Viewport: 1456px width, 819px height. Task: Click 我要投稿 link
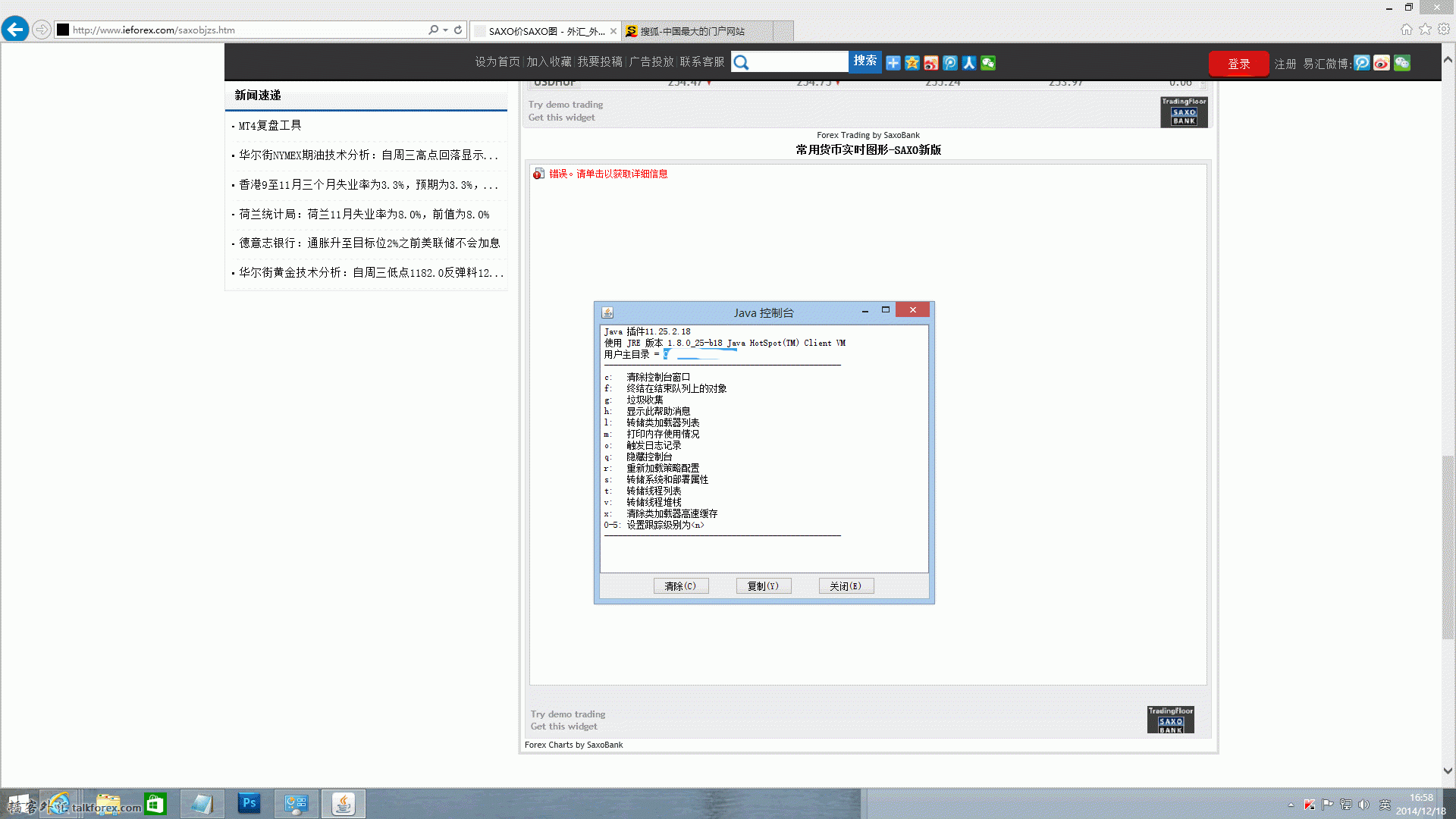(600, 62)
